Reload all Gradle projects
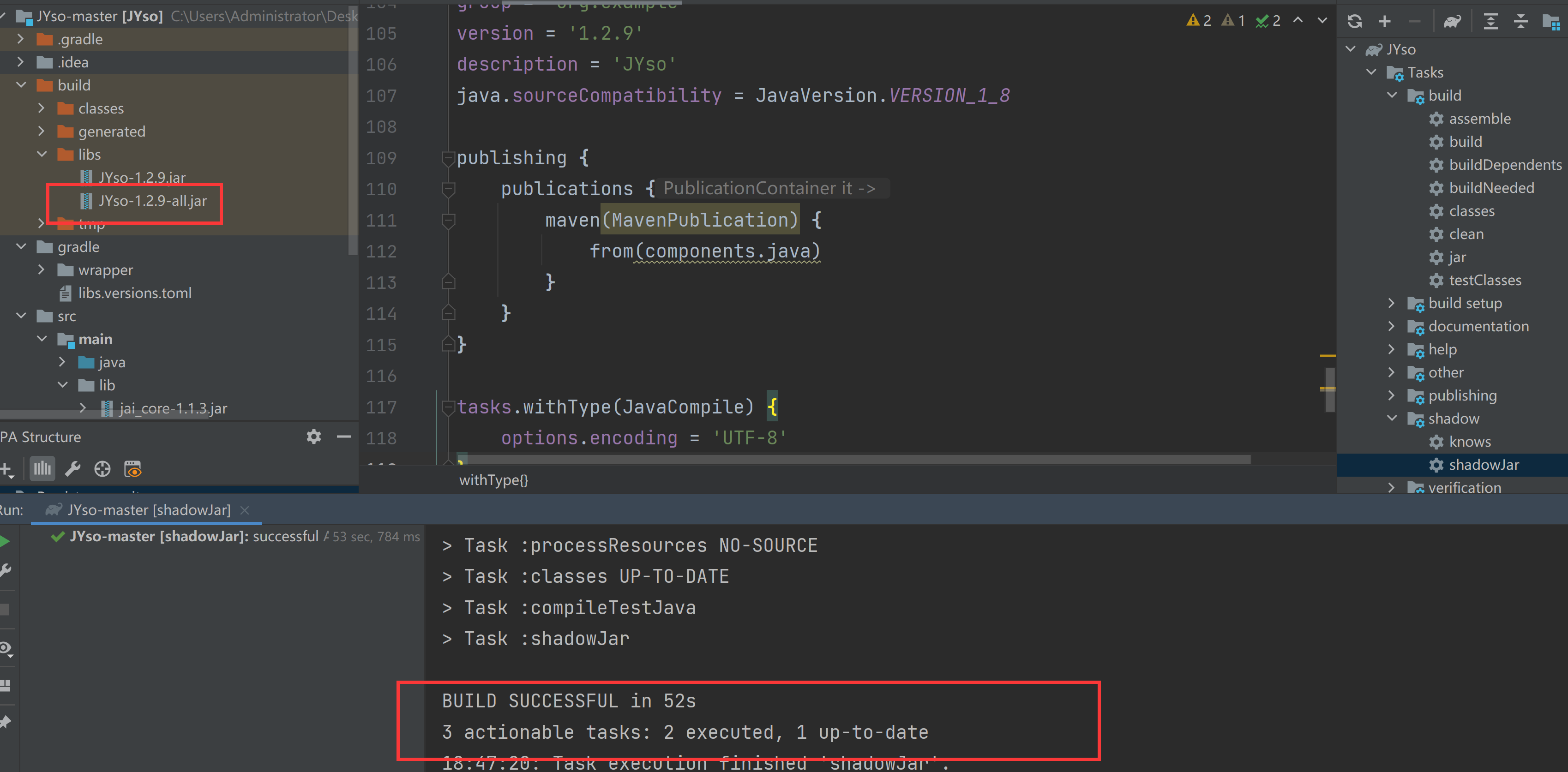The height and width of the screenshot is (772, 1568). (x=1354, y=21)
